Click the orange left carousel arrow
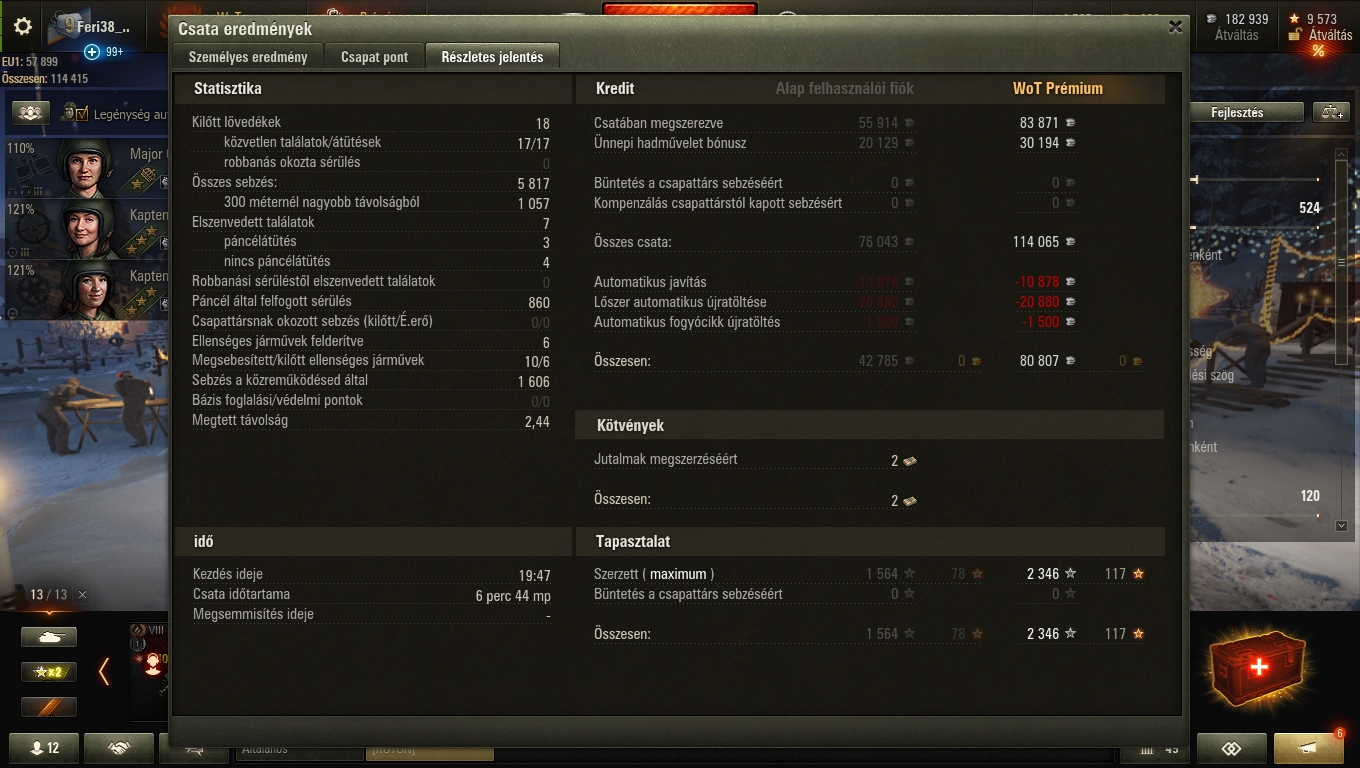The image size is (1360, 768). coord(104,672)
